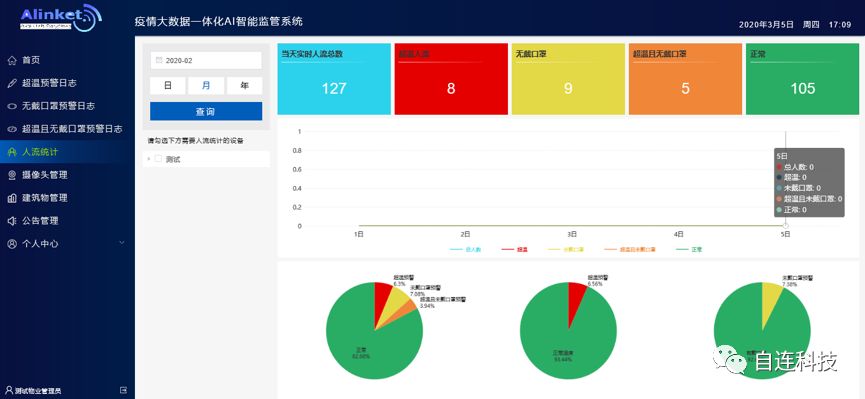This screenshot has height=399, width=865.
Task: Click the red 超温人数 card showing 8
Action: coord(451,79)
